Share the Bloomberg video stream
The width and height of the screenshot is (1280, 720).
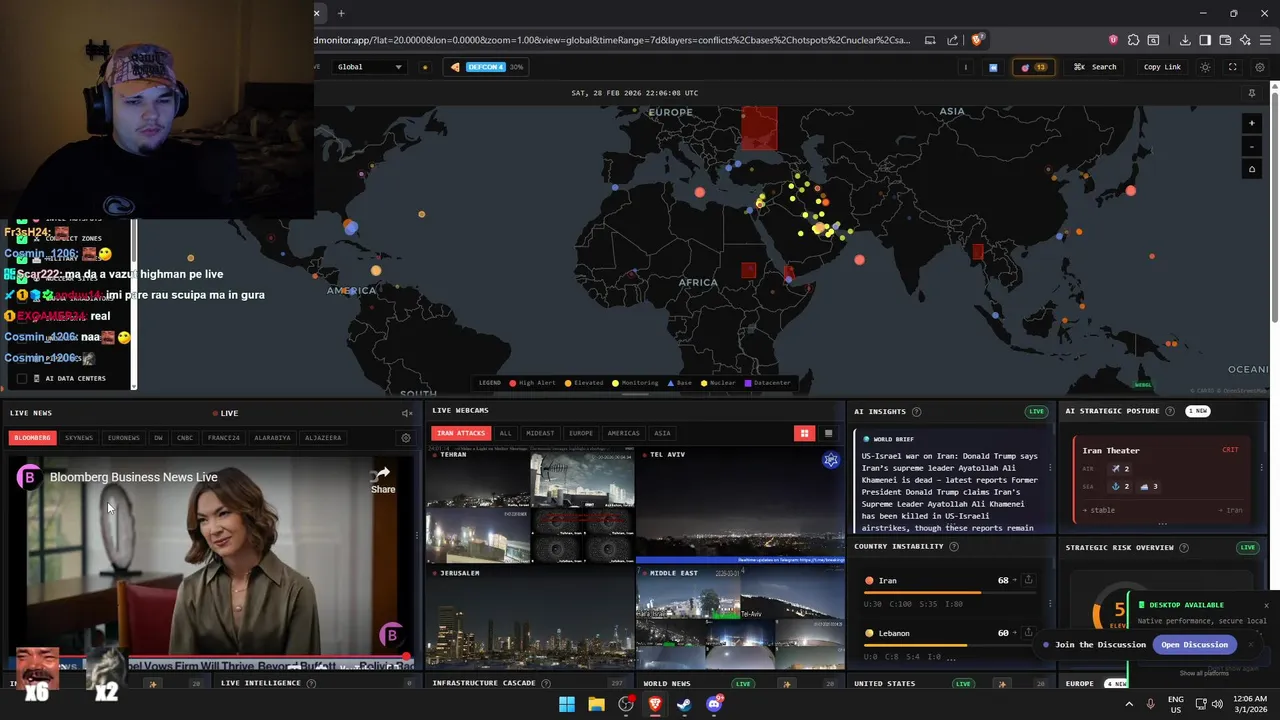coord(383,479)
